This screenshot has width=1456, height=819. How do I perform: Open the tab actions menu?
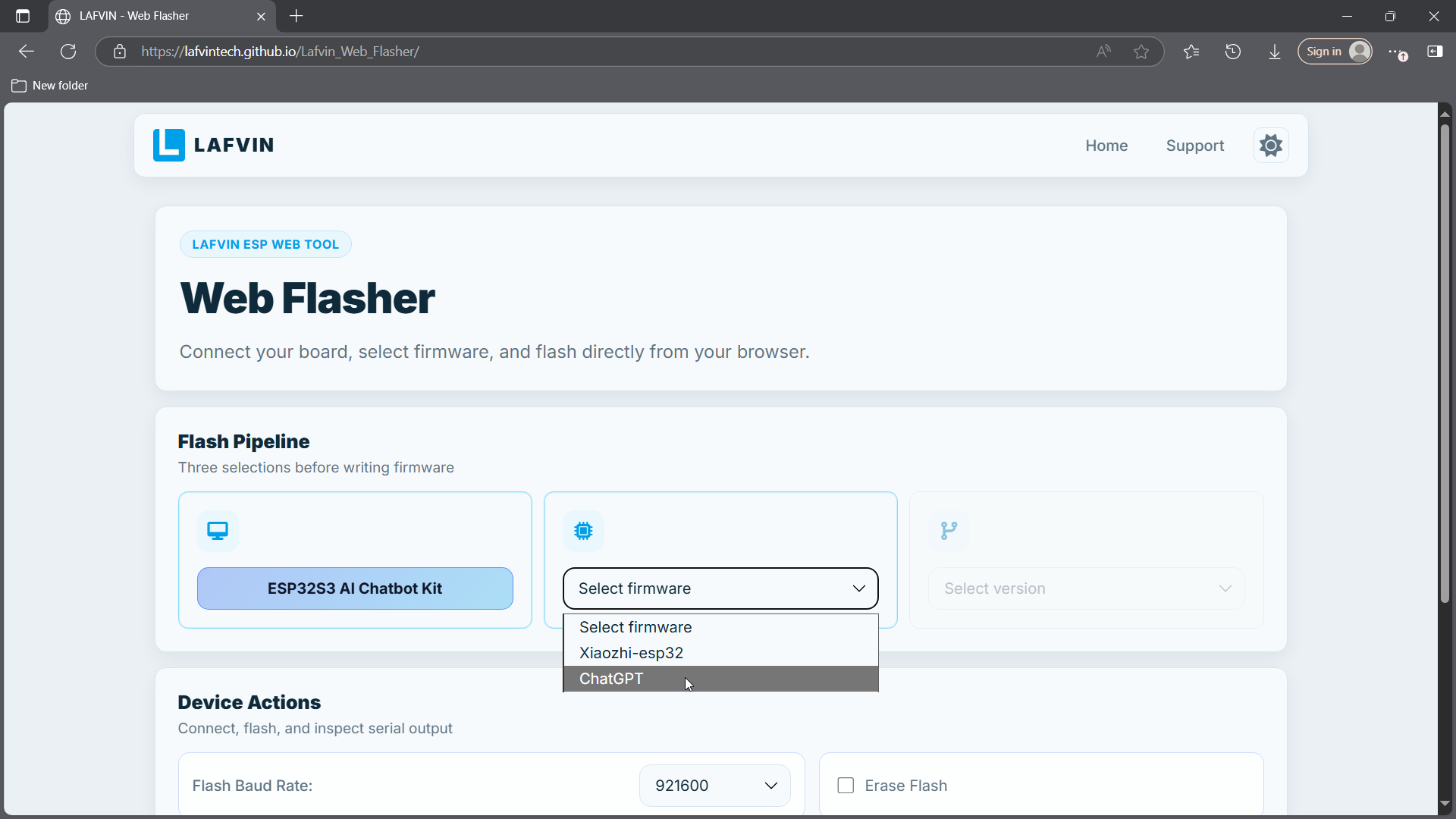click(x=23, y=16)
